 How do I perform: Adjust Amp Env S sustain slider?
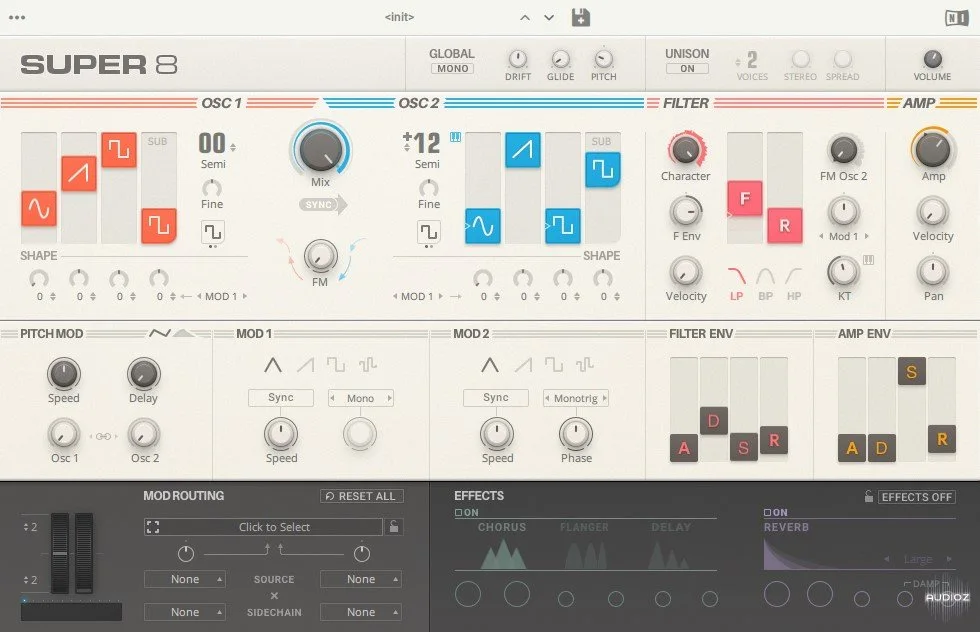(911, 371)
